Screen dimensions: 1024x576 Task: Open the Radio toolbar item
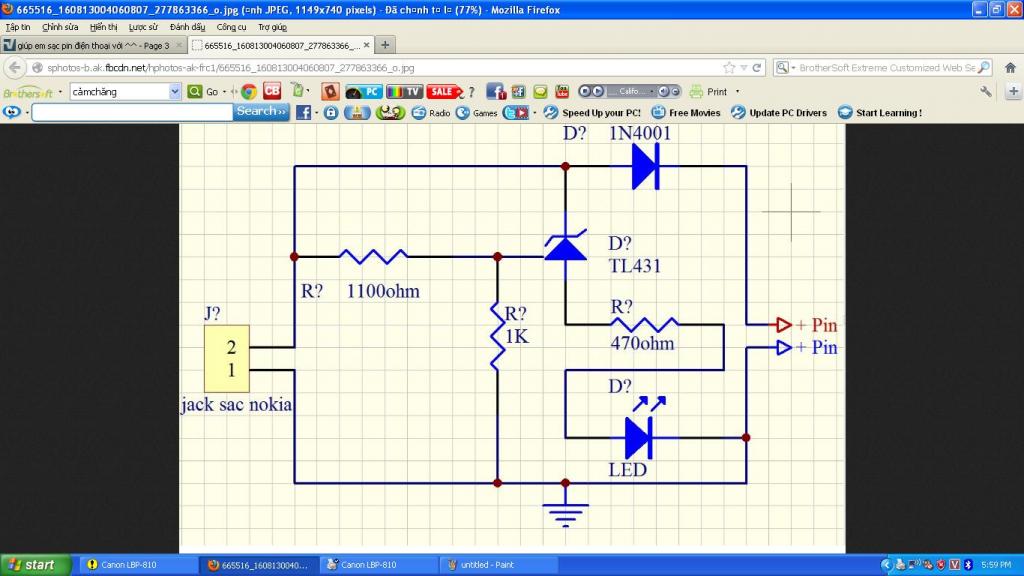point(431,112)
